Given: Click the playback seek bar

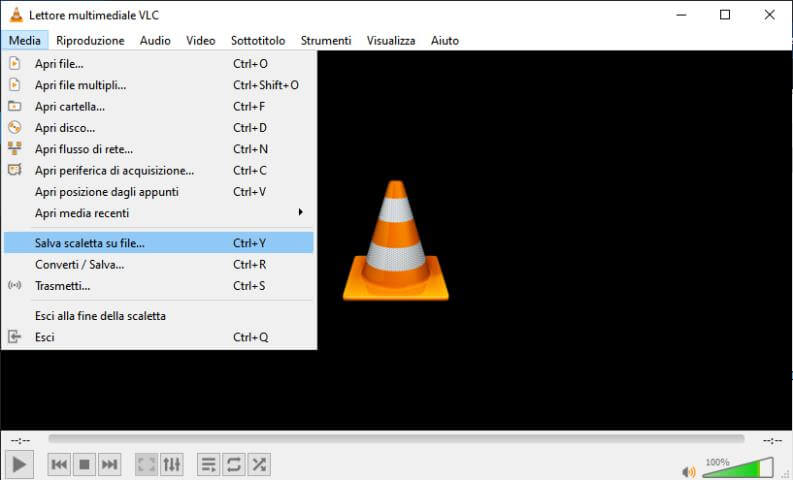Looking at the screenshot, I should (x=396, y=438).
